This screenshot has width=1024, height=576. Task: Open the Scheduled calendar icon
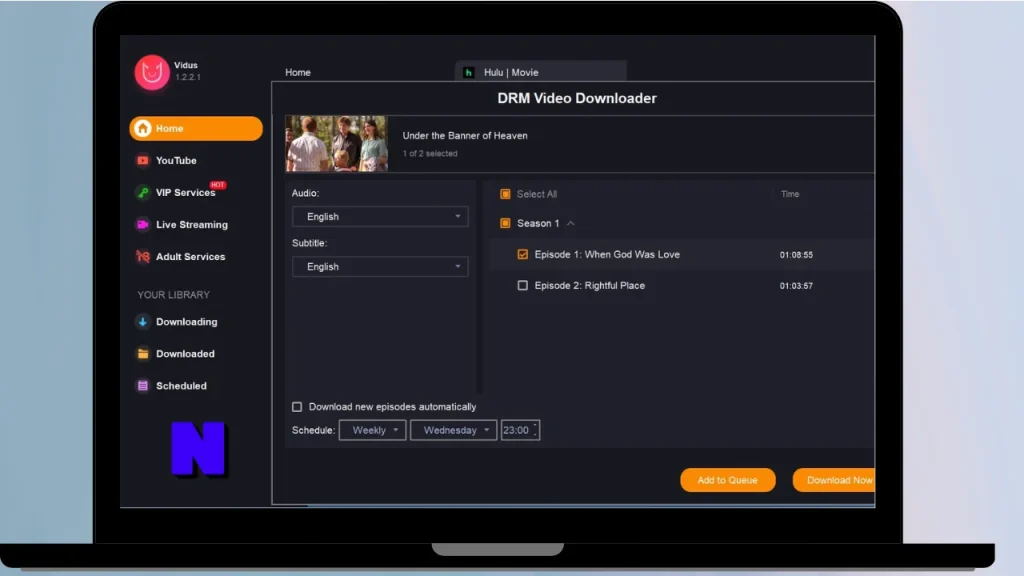click(142, 386)
